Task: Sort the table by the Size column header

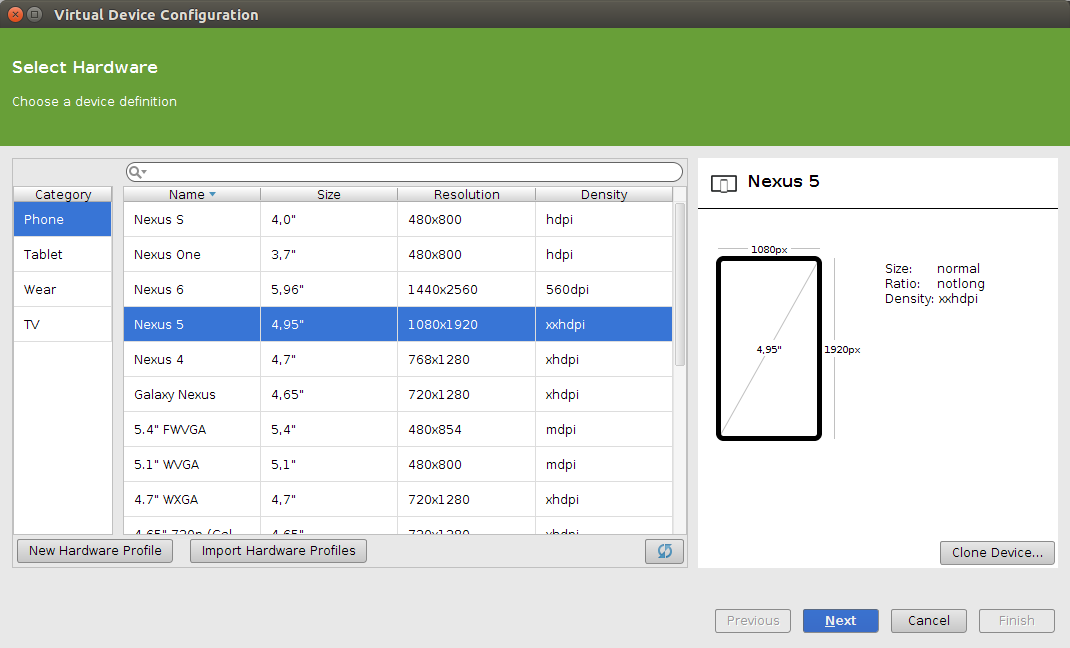Action: coord(329,194)
